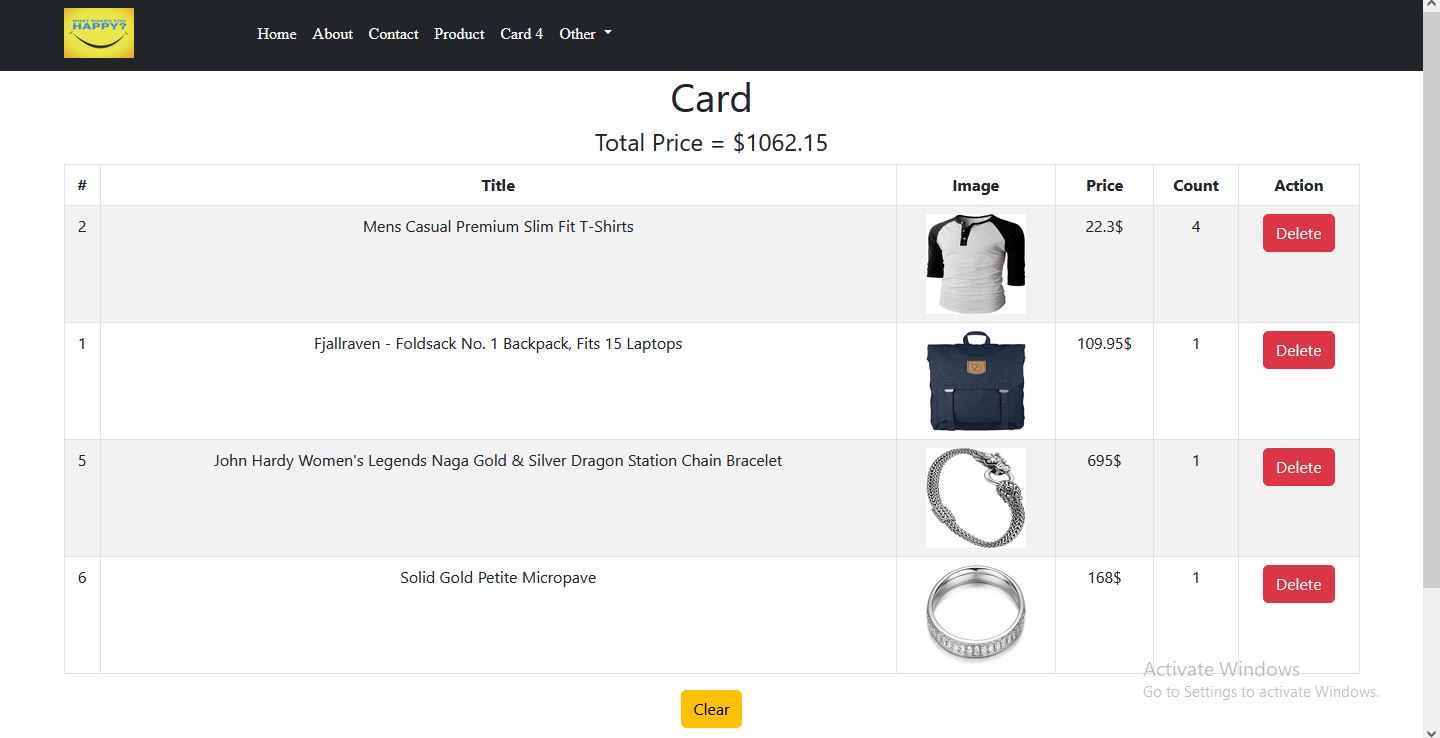This screenshot has width=1440, height=738.
Task: Click the silver dragon bracelet image
Action: point(975,497)
